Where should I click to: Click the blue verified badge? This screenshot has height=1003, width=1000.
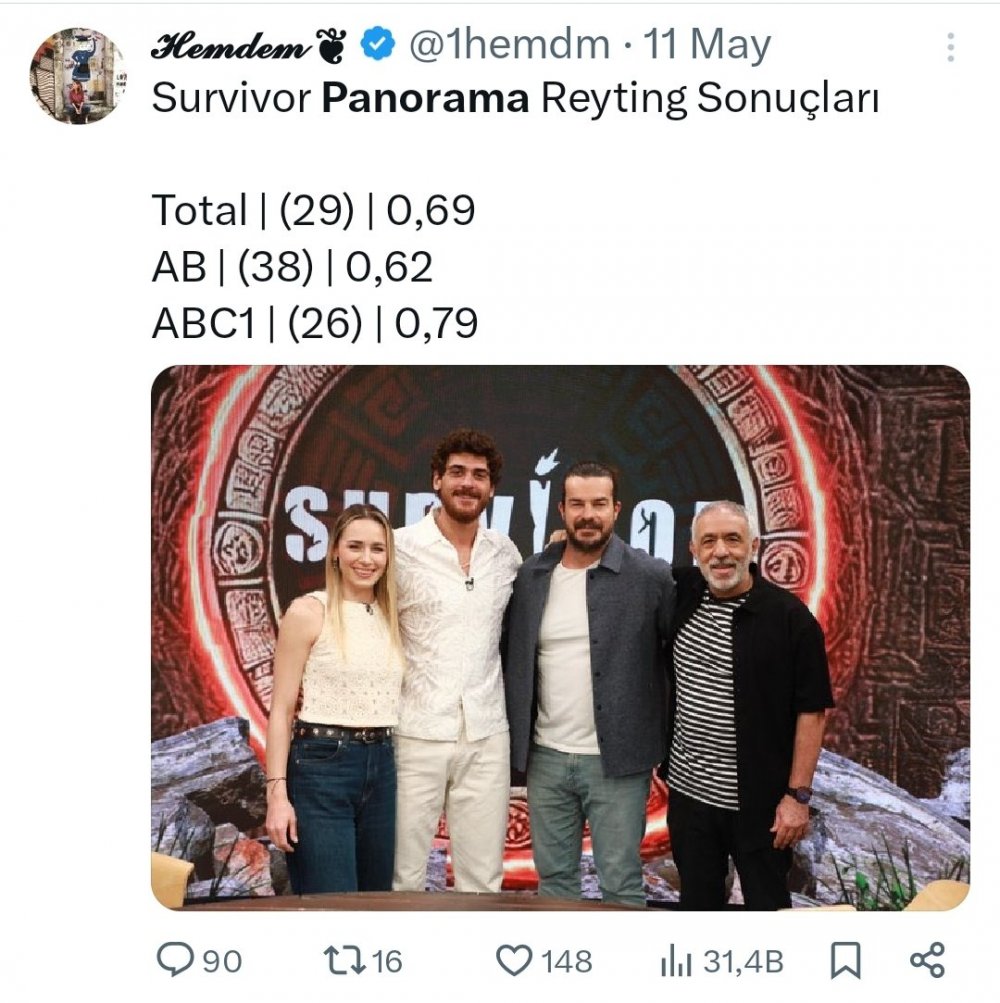pos(377,45)
